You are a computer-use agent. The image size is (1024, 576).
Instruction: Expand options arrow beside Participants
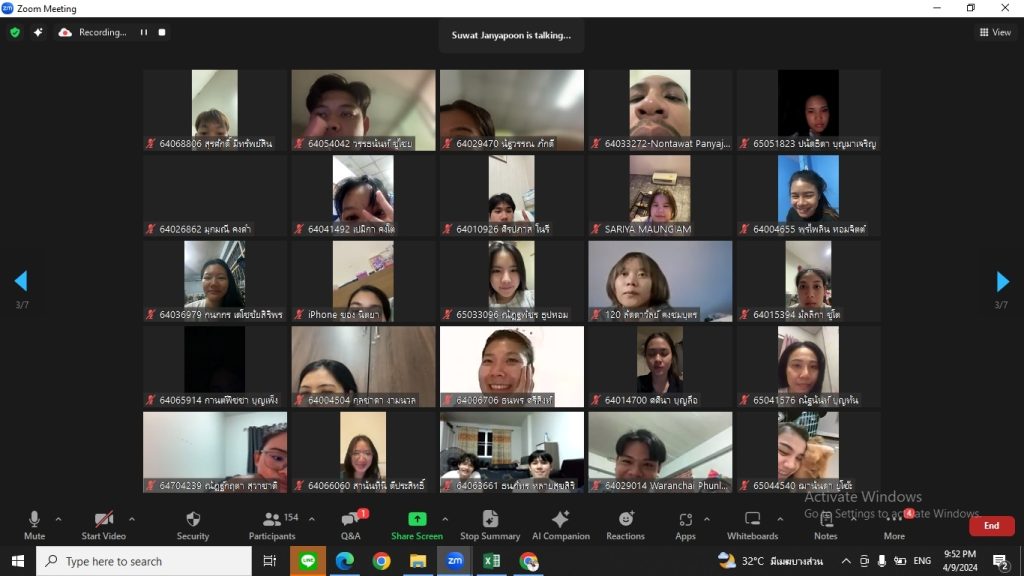tap(312, 519)
